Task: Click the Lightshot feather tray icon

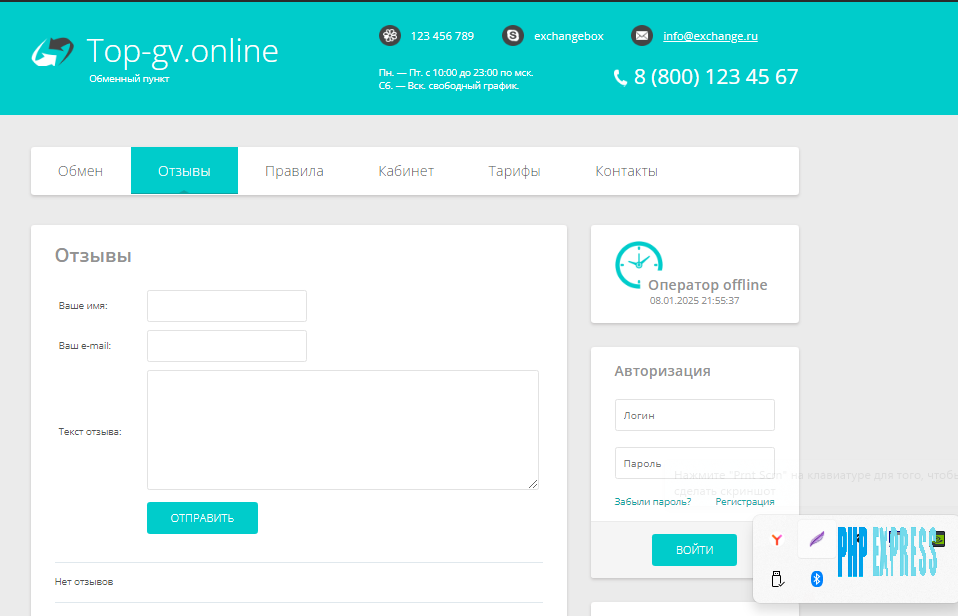Action: [x=817, y=540]
